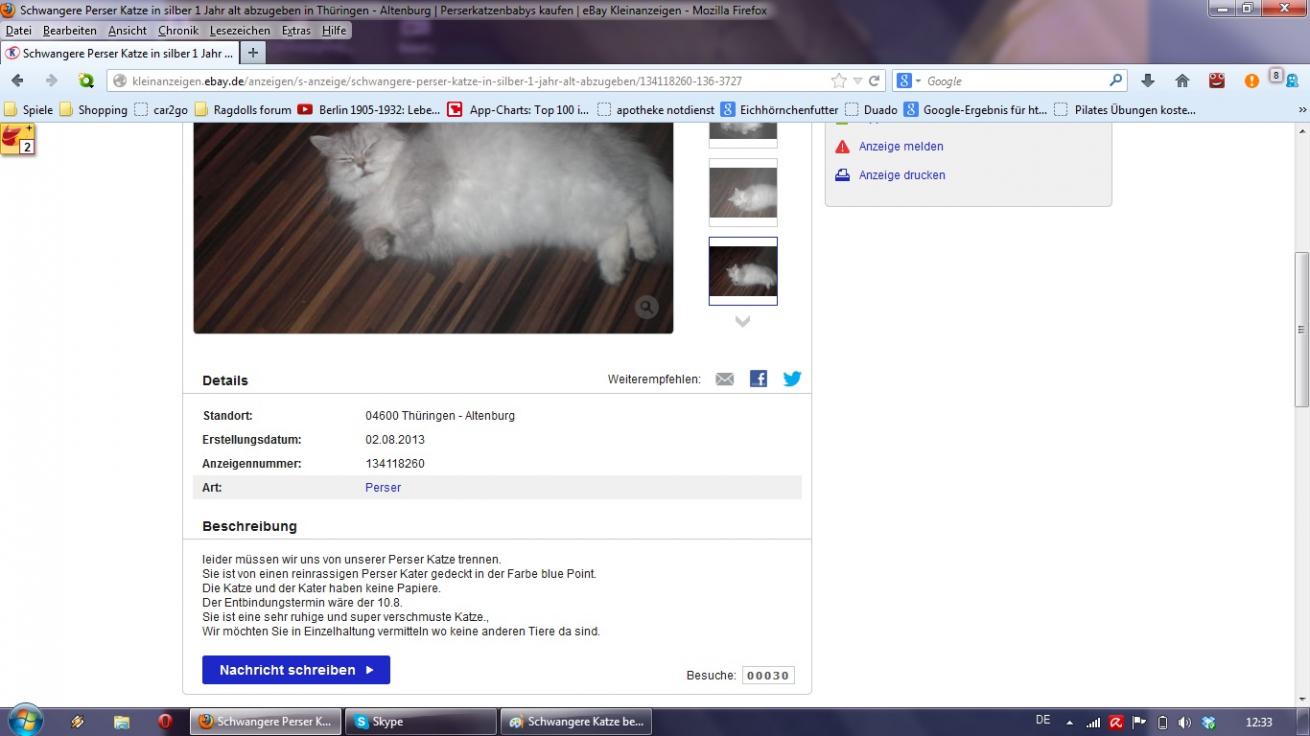Open the Shopping bookmark folder
This screenshot has height=736, width=1310.
pos(93,110)
